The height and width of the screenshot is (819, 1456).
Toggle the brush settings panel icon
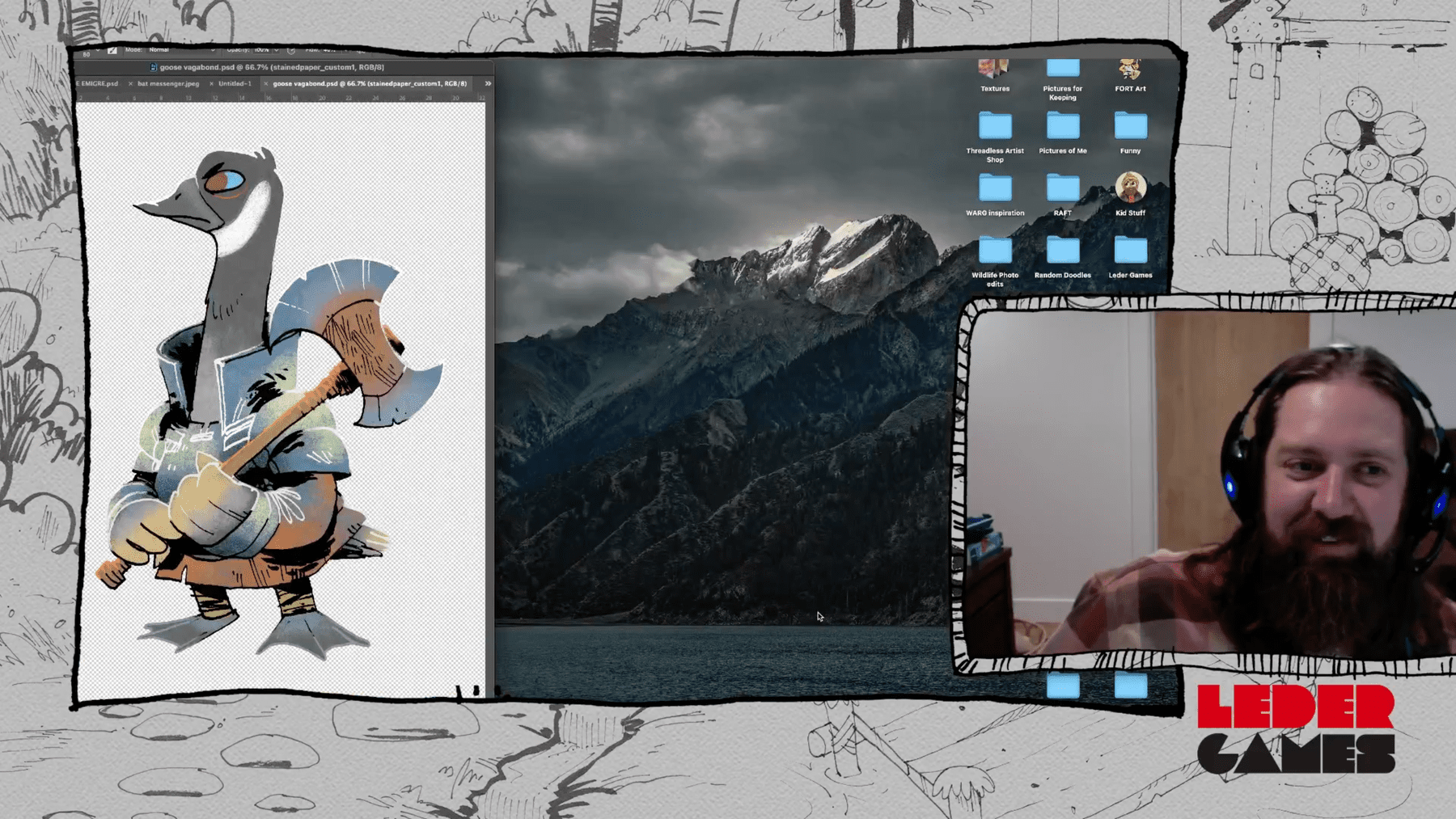pyautogui.click(x=112, y=51)
